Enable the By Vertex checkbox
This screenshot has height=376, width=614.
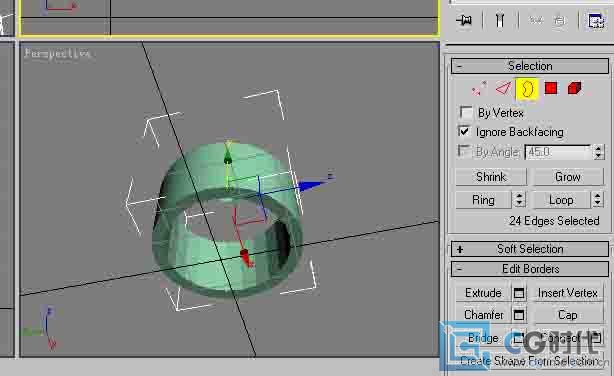[466, 113]
